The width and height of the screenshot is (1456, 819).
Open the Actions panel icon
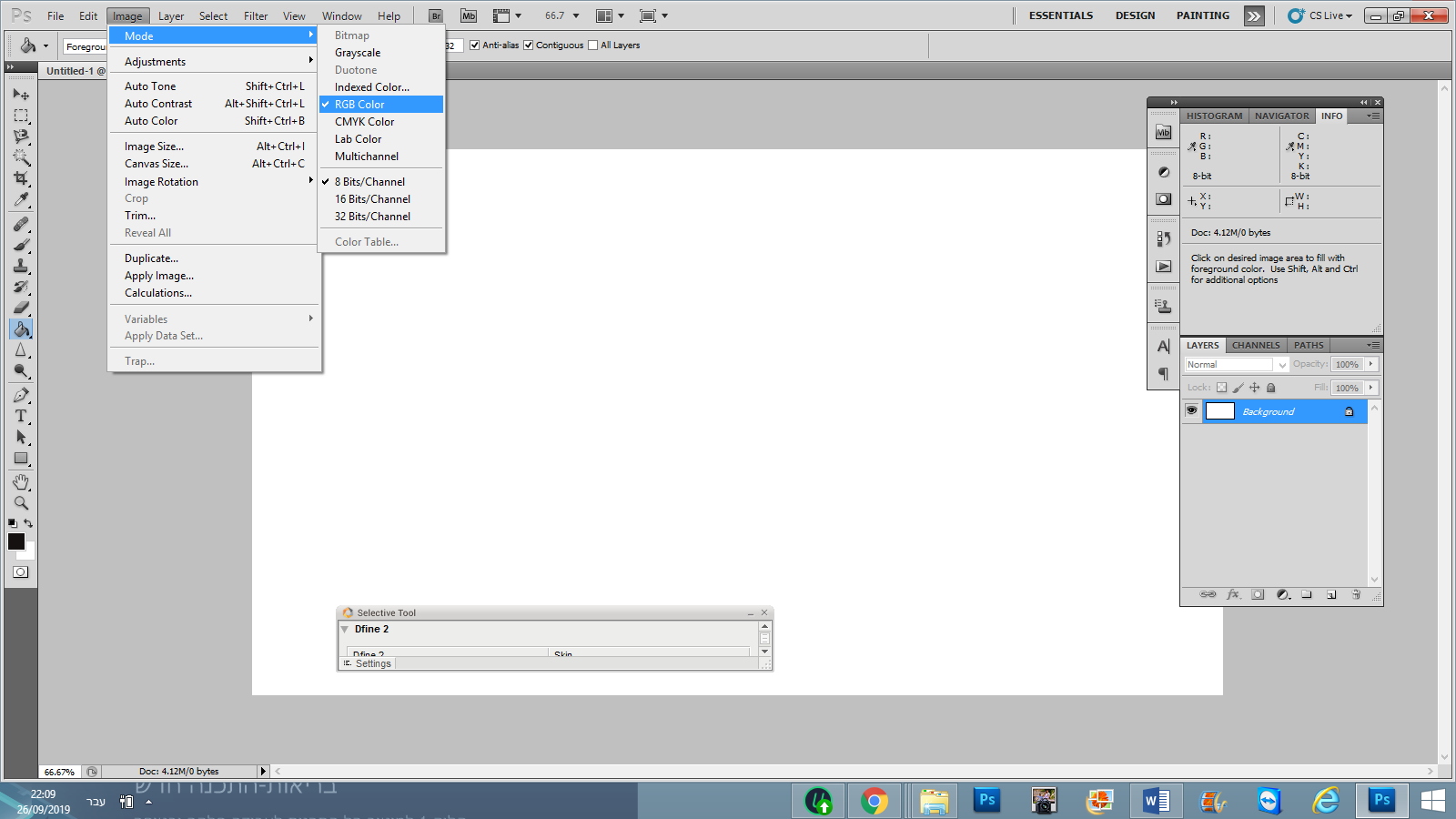point(1163,267)
